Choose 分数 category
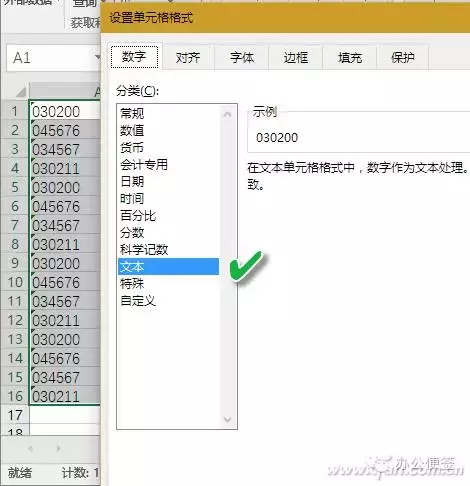Image resolution: width=470 pixels, height=486 pixels. coord(169,233)
